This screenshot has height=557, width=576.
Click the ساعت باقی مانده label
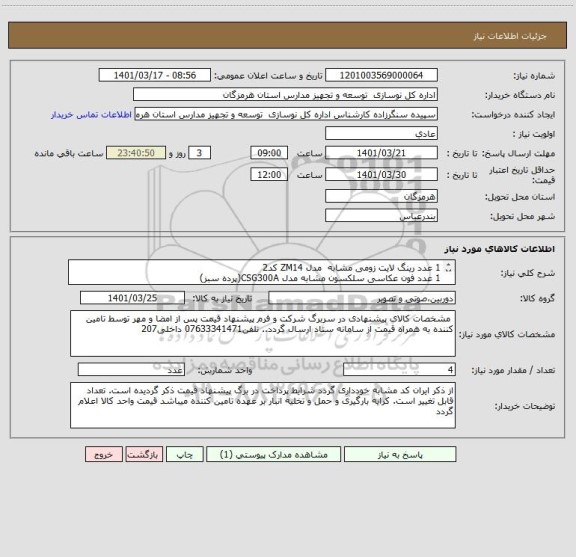coord(69,153)
